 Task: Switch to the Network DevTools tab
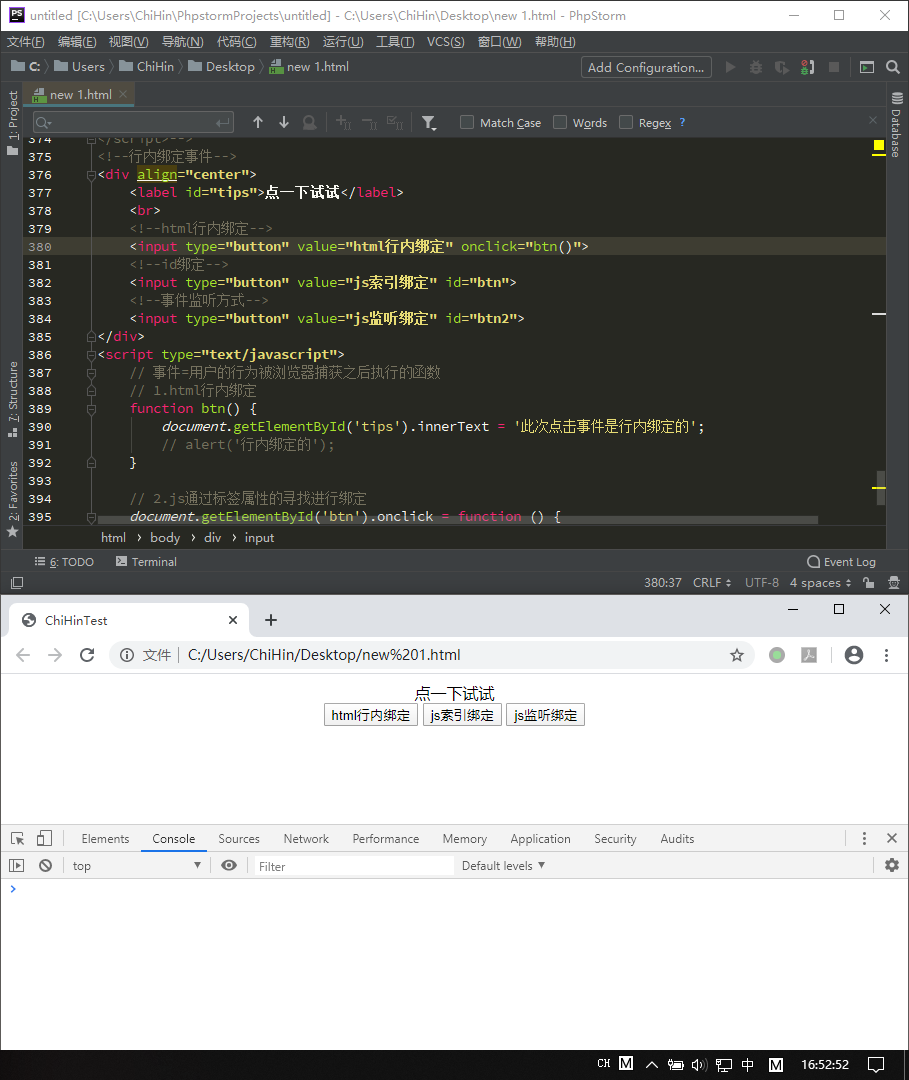click(306, 838)
